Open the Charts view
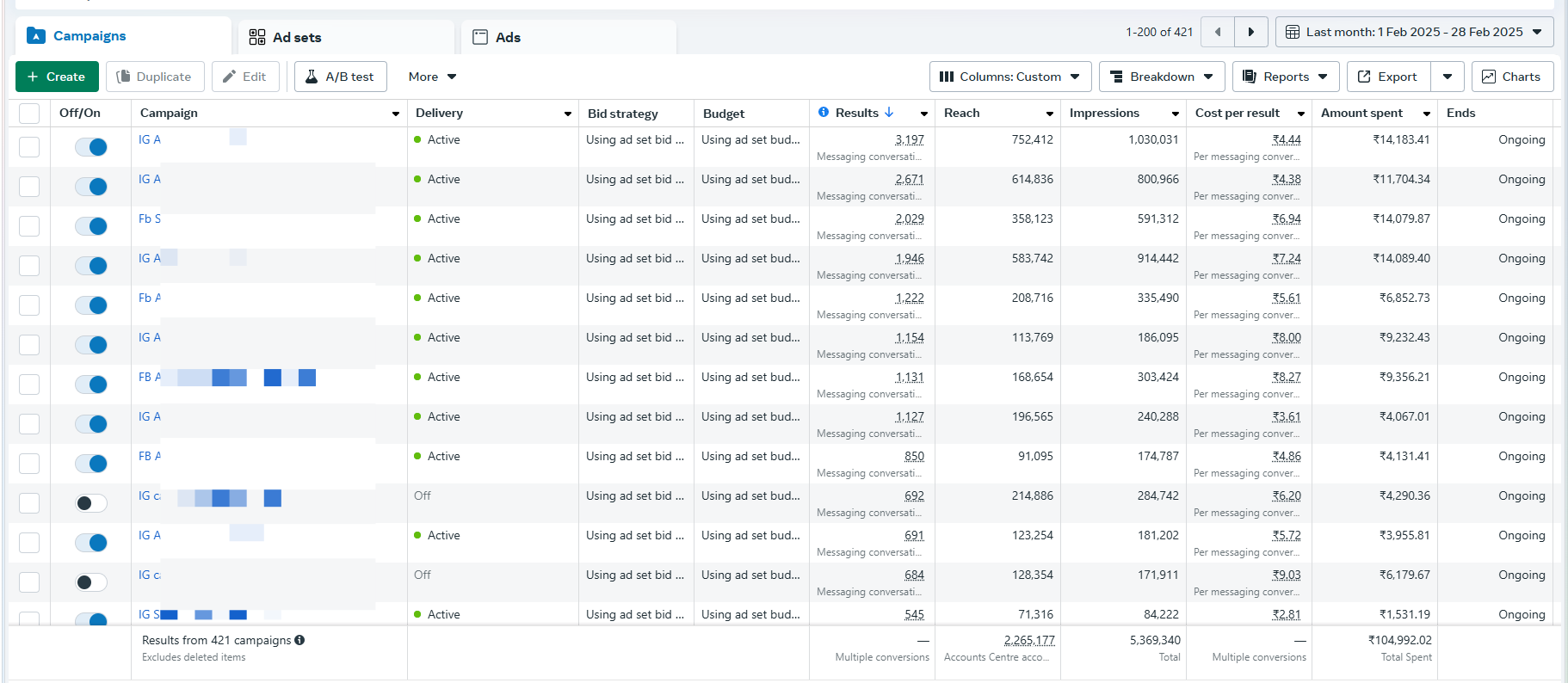 point(1512,77)
